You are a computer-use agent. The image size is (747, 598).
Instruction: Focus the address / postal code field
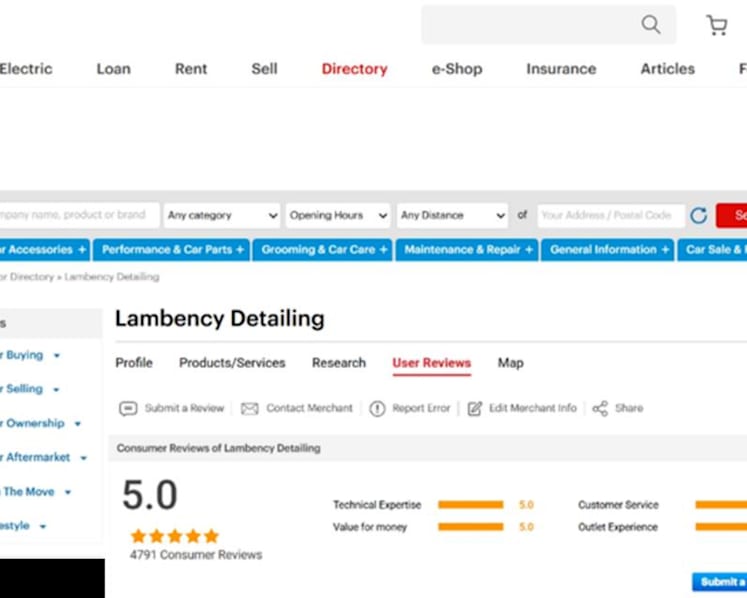pyautogui.click(x=611, y=215)
